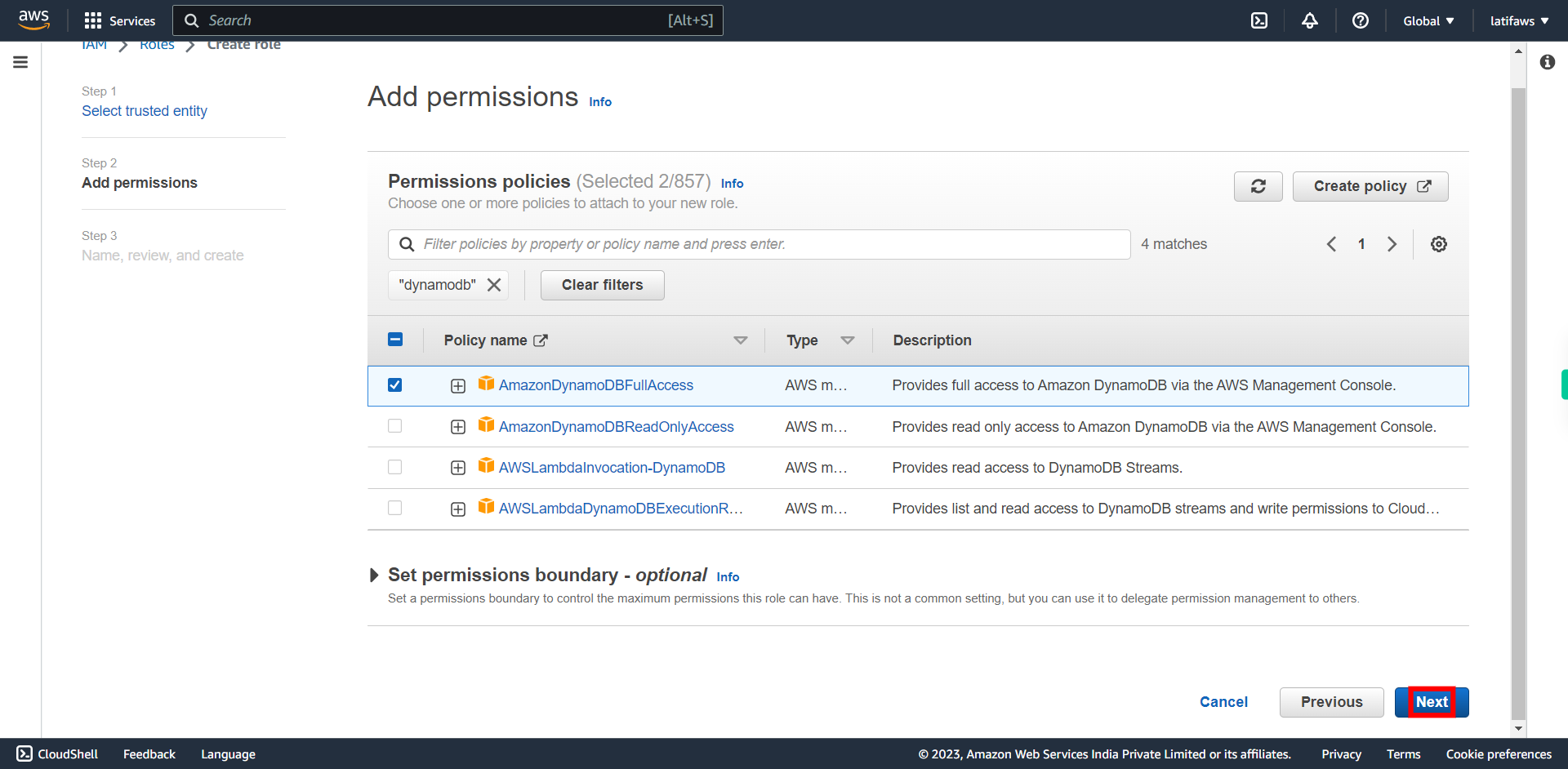
Task: Open Roles breadcrumb link
Action: point(157,46)
